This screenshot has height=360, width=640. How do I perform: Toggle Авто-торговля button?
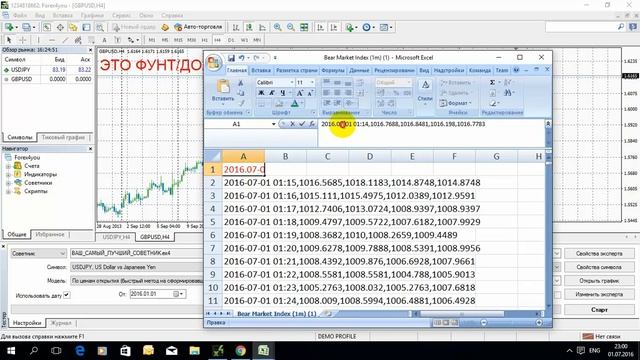[x=198, y=27]
